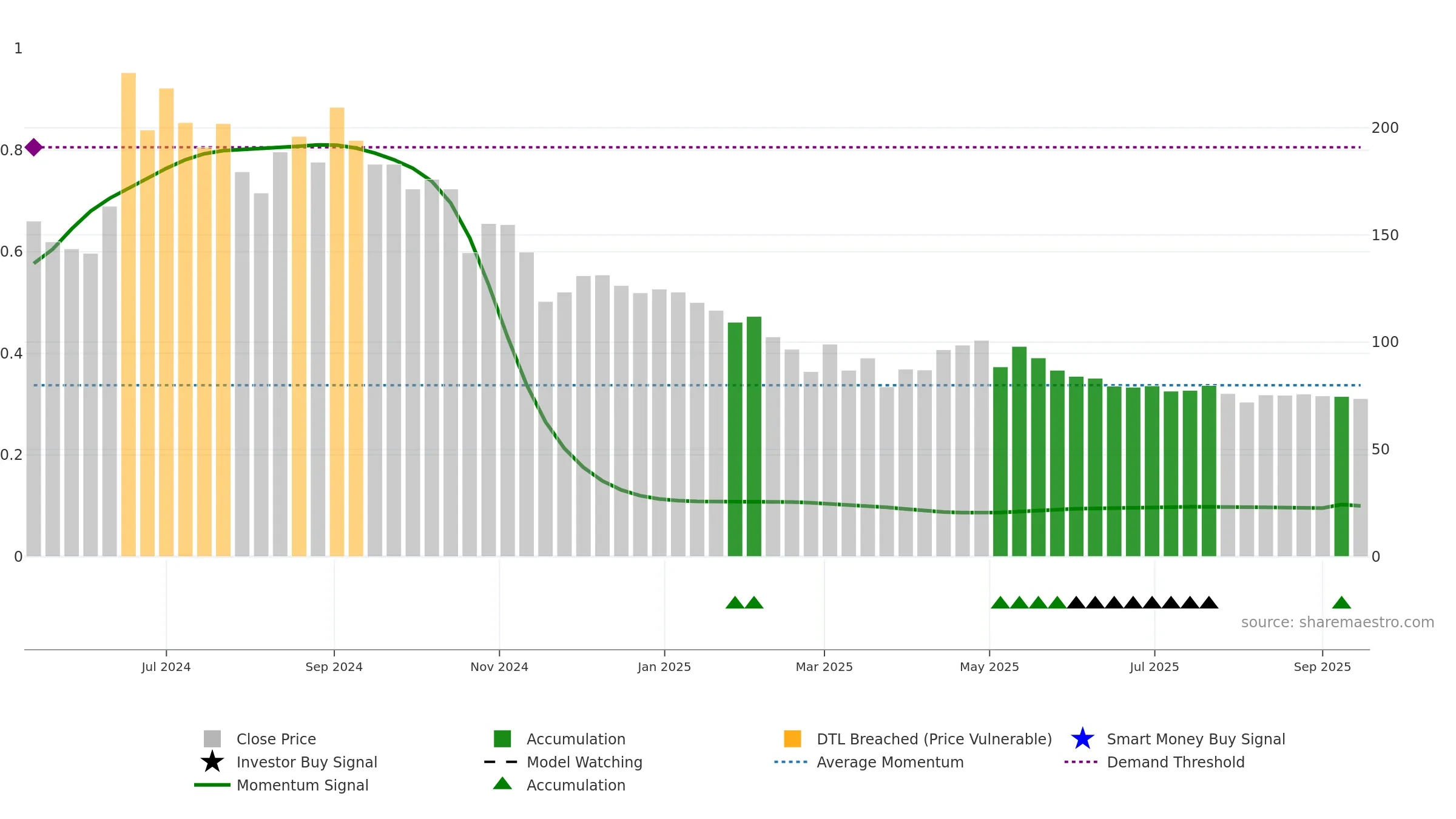Screen dimensions: 1456x819
Task: Click the blue Smart Money Buy Signal star
Action: (1082, 739)
